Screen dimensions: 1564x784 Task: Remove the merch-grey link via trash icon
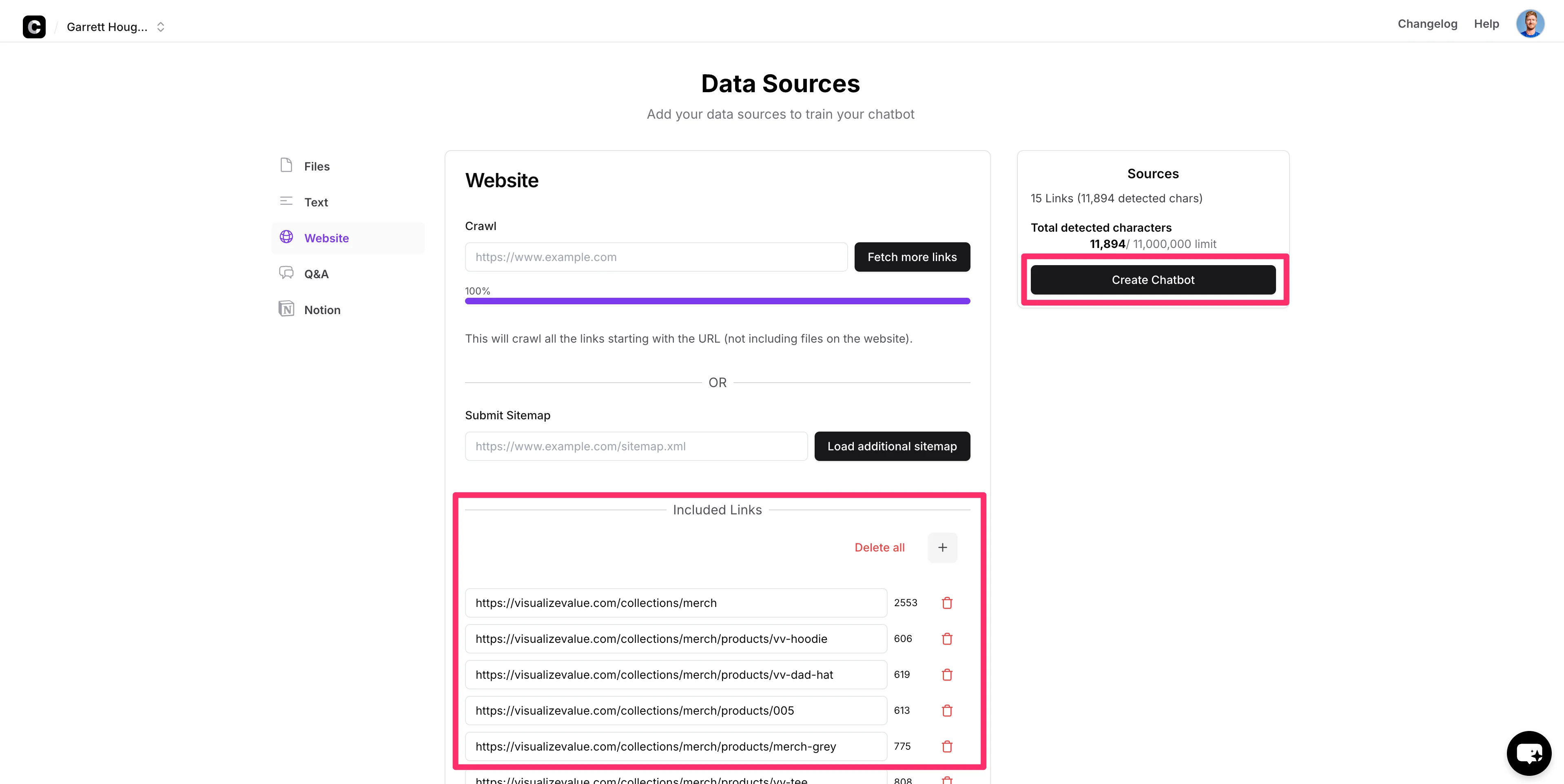point(946,746)
